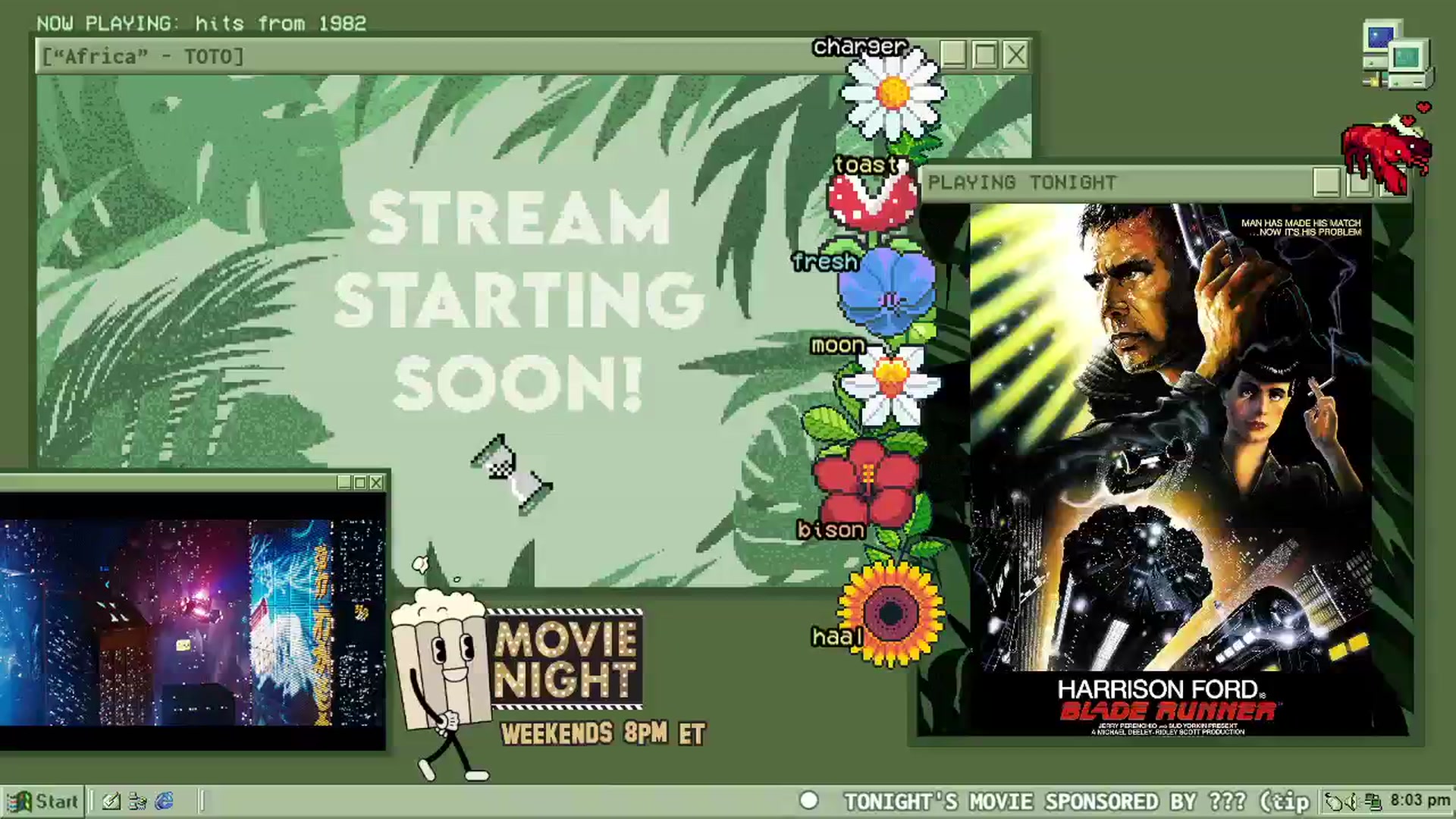This screenshot has width=1456, height=819.
Task: Click the notepad quick launch icon in taskbar
Action: point(111,802)
